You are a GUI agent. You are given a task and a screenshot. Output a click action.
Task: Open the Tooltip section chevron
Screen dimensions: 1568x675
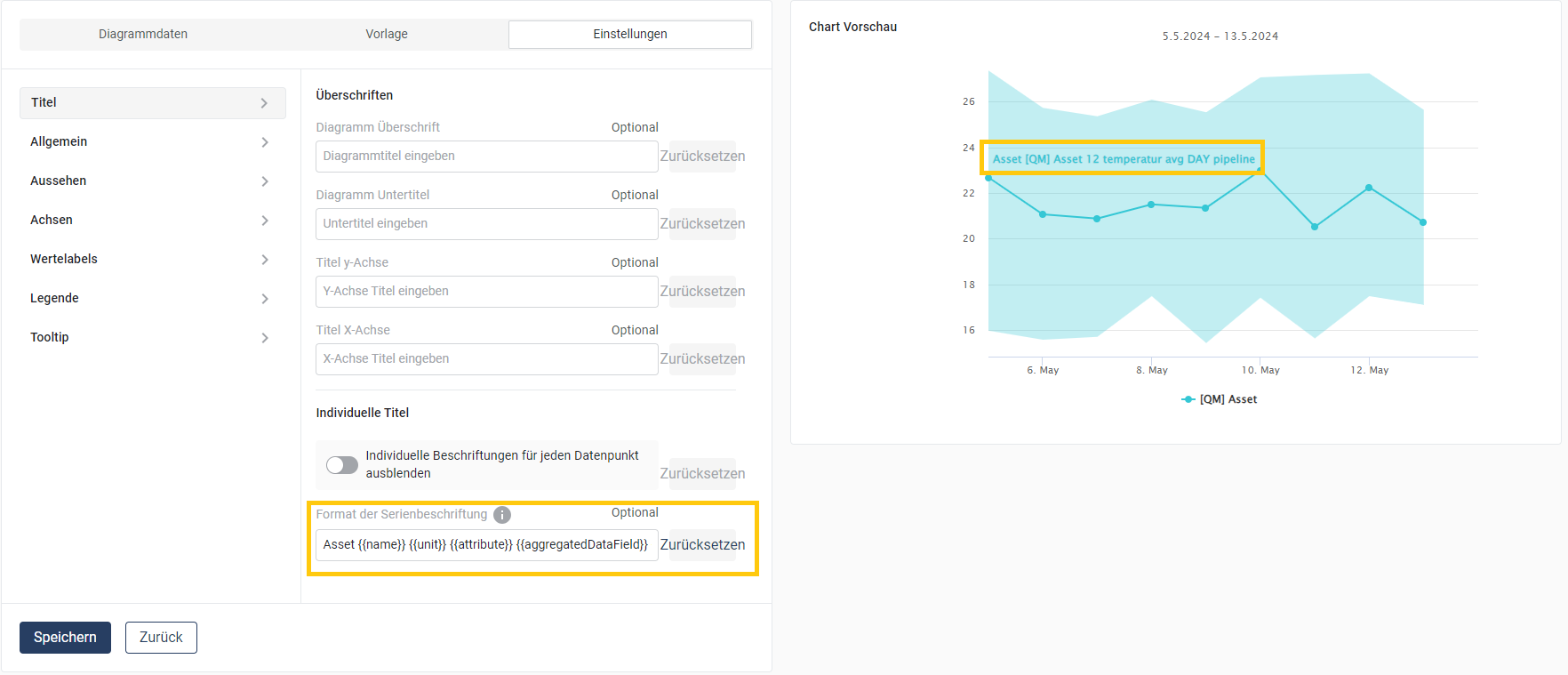[264, 338]
